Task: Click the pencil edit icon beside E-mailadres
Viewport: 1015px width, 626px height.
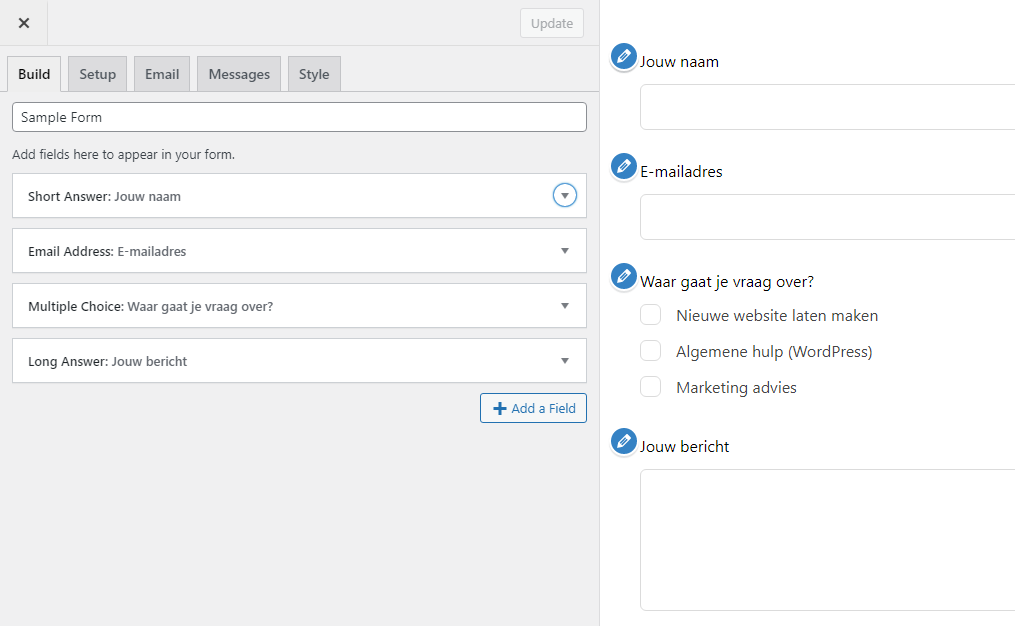Action: click(x=624, y=167)
